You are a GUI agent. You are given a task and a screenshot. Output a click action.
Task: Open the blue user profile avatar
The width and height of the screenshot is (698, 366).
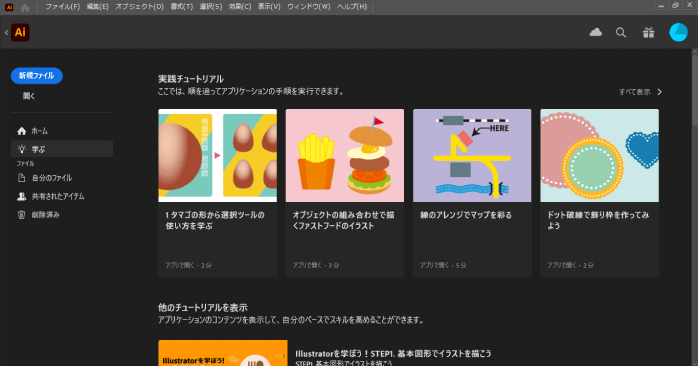tap(678, 33)
